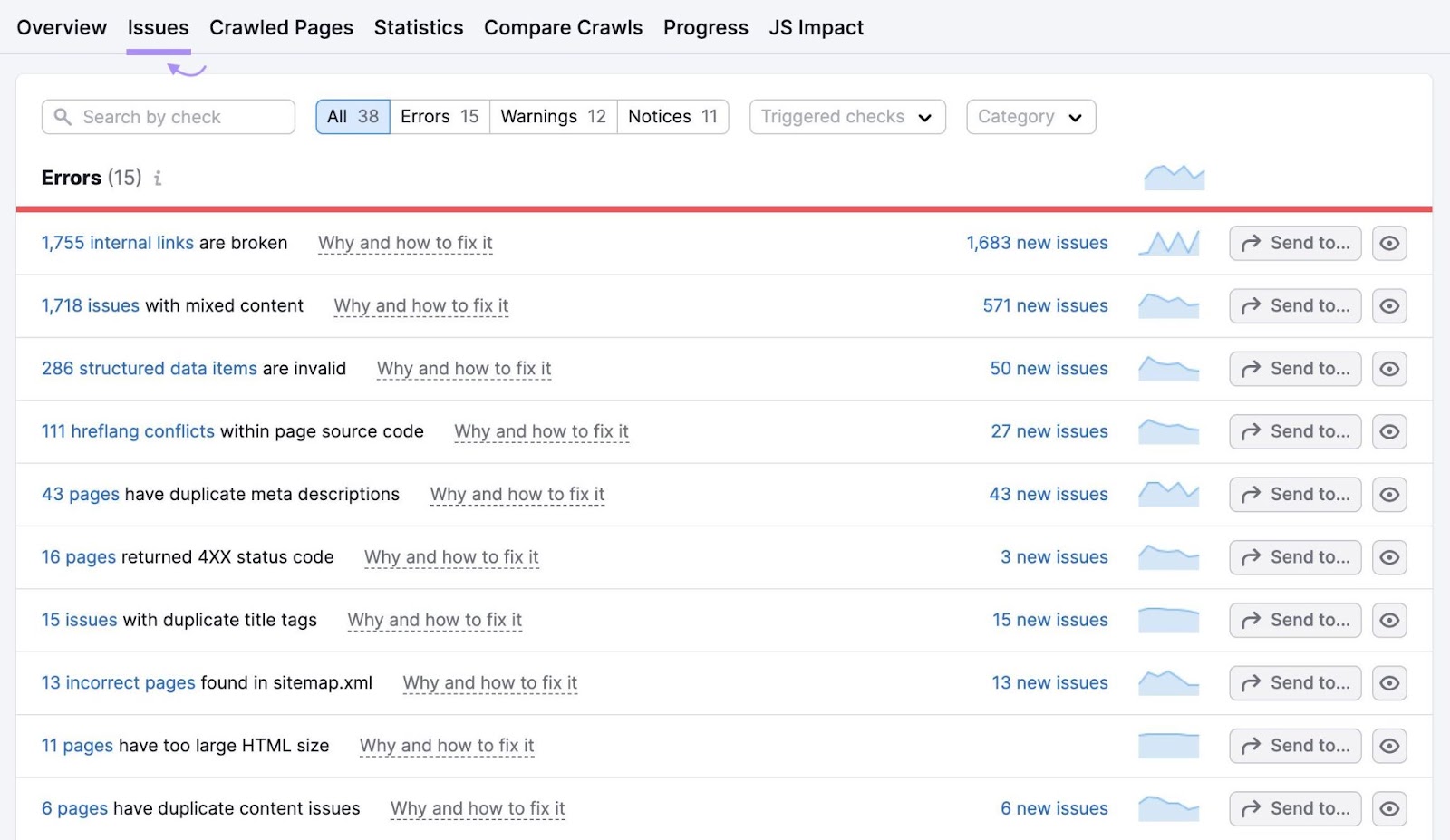
Task: Open the Triggered checks dropdown
Action: (x=846, y=116)
